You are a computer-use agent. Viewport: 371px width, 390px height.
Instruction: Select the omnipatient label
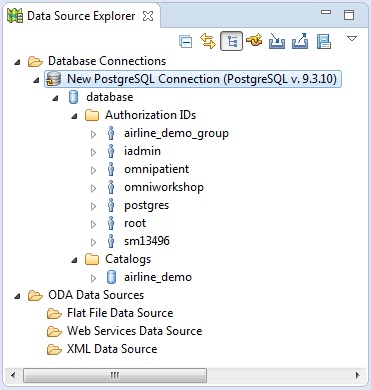coord(156,169)
